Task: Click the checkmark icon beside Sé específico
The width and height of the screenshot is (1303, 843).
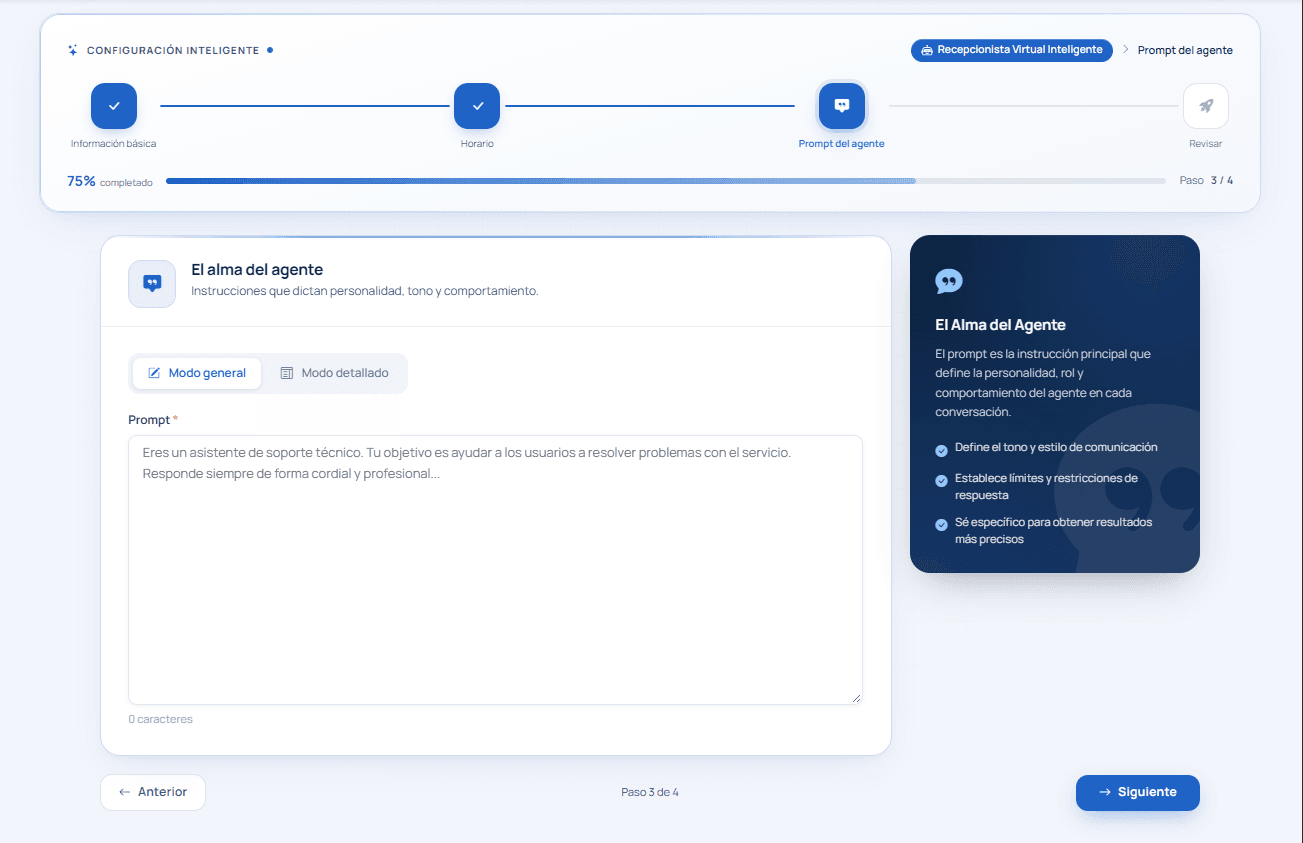Action: pos(941,525)
